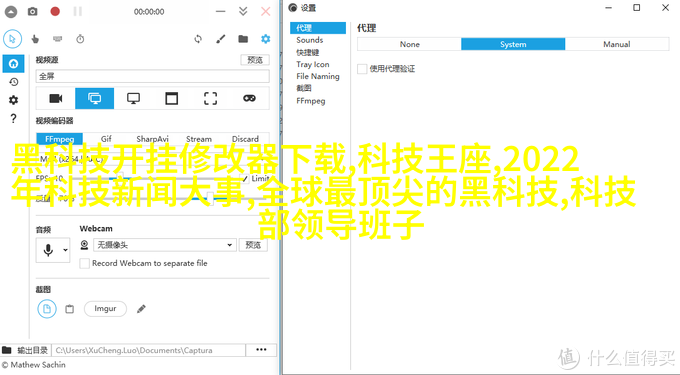
Task: Take a screenshot with the camera icon
Action: (33, 12)
